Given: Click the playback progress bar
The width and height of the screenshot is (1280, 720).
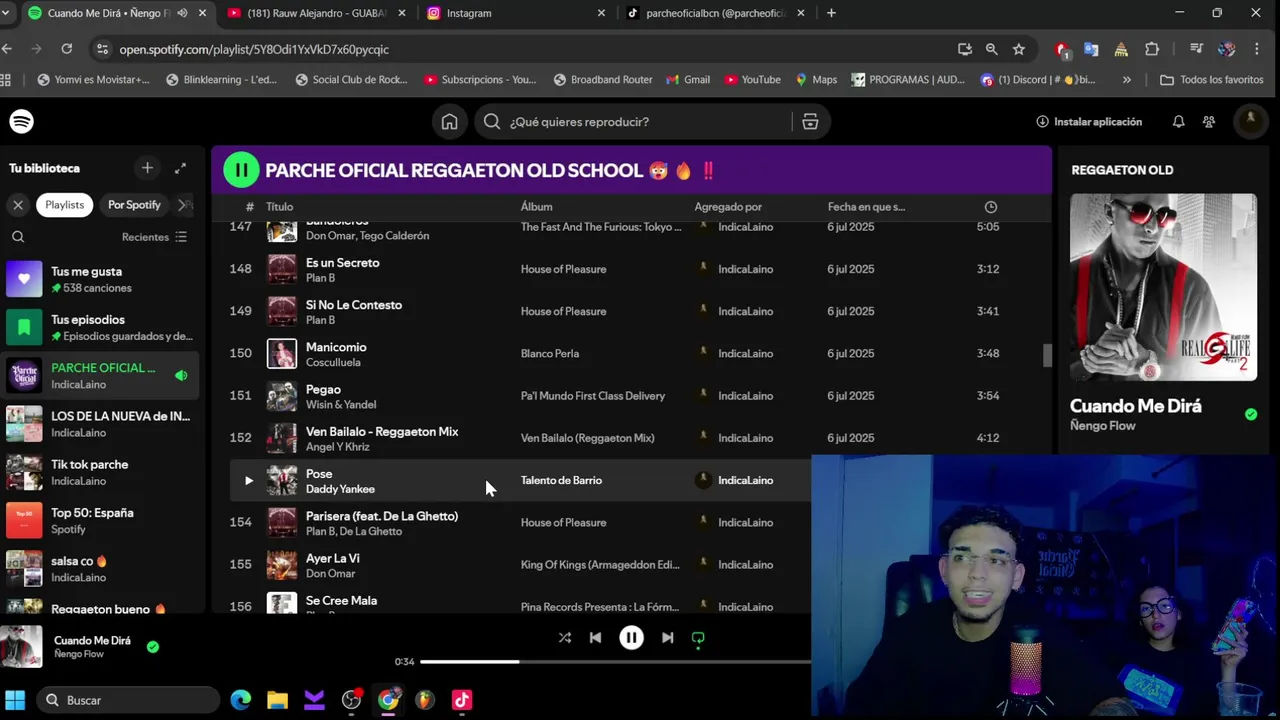Looking at the screenshot, I should point(615,661).
